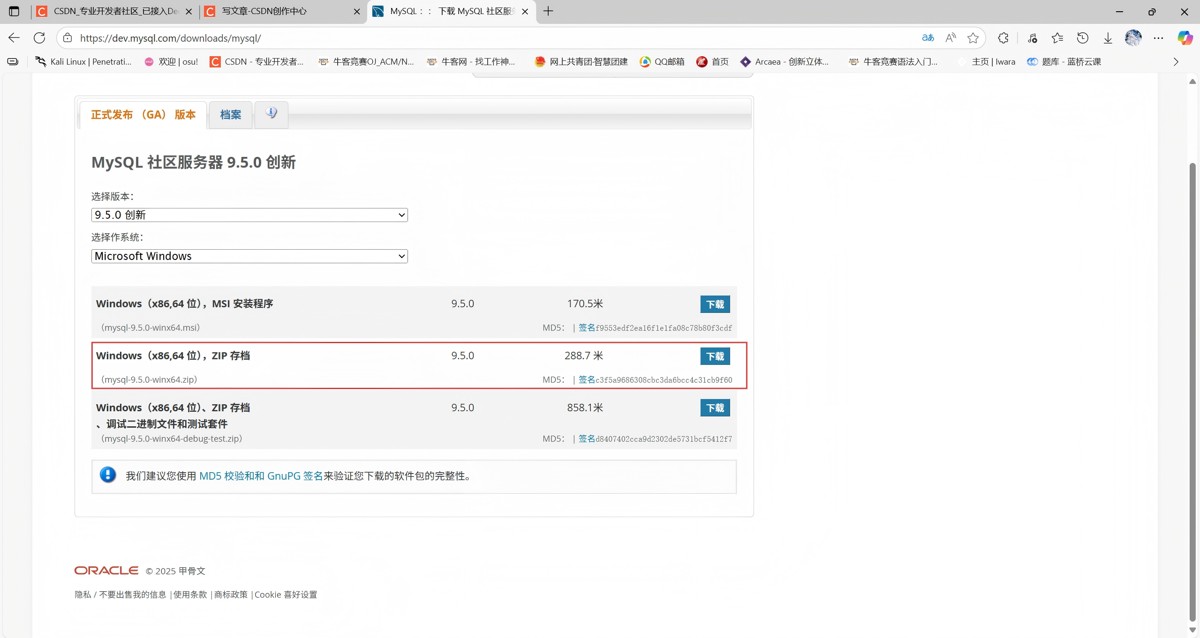This screenshot has width=1200, height=638.
Task: Open the Kali Linux bookmark
Action: (x=83, y=62)
